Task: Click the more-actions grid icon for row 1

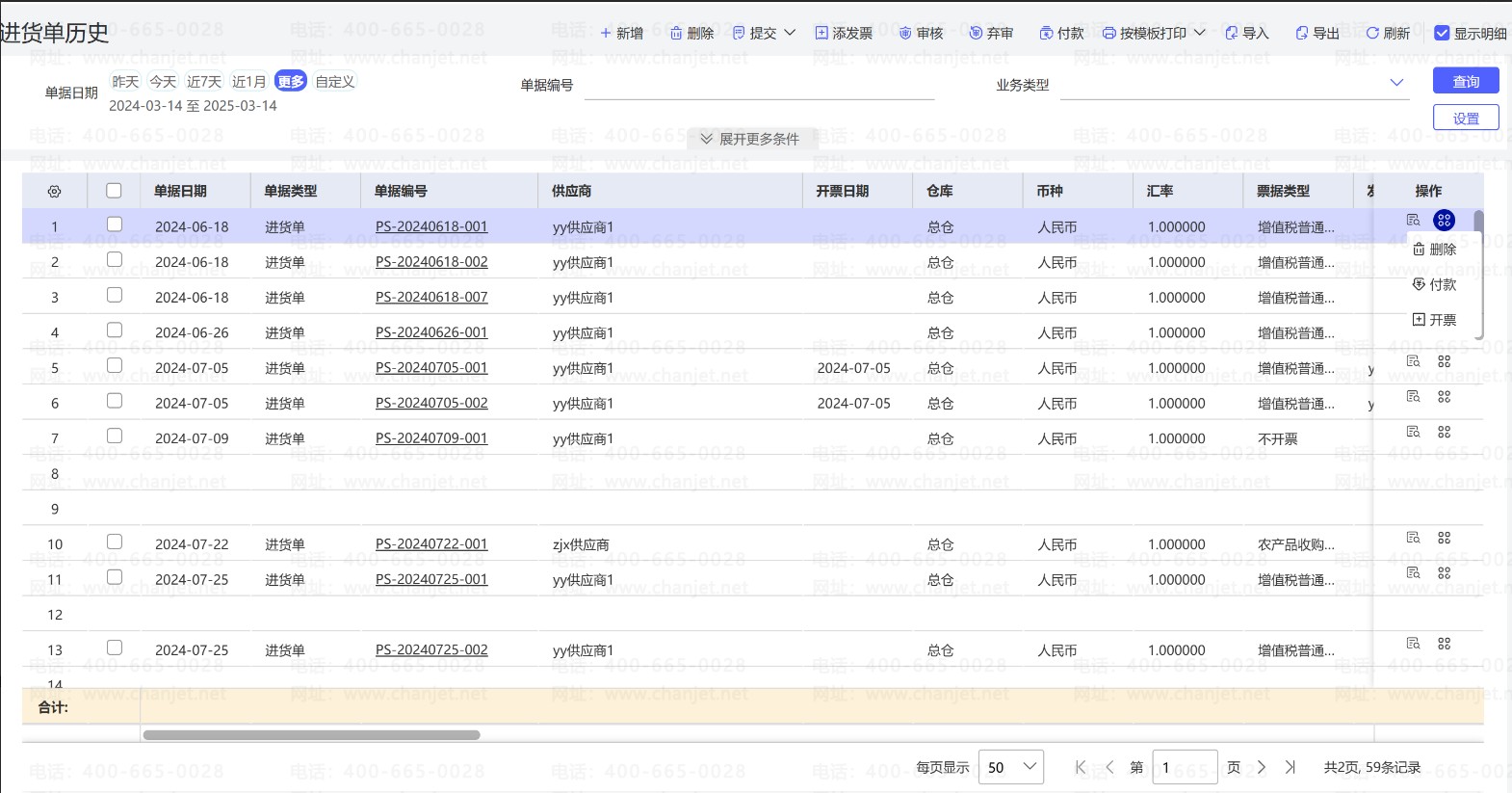Action: click(x=1444, y=221)
